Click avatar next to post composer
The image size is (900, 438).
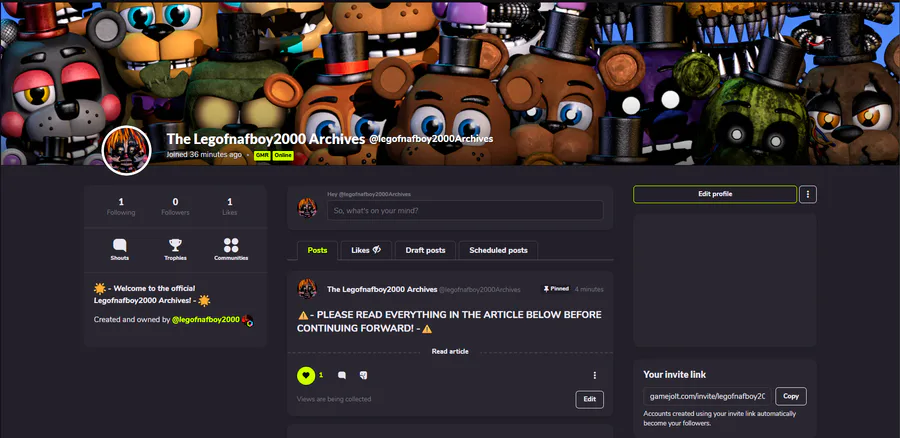[x=307, y=208]
